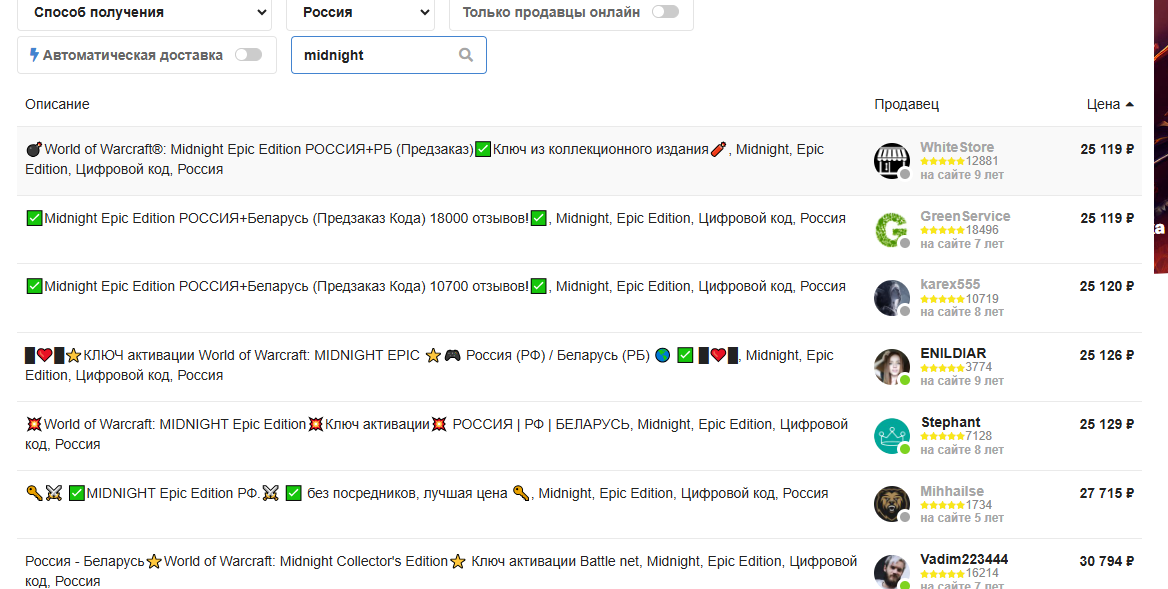The height and width of the screenshot is (589, 1168).
Task: Click ENILDIAR star rating
Action: coord(942,367)
